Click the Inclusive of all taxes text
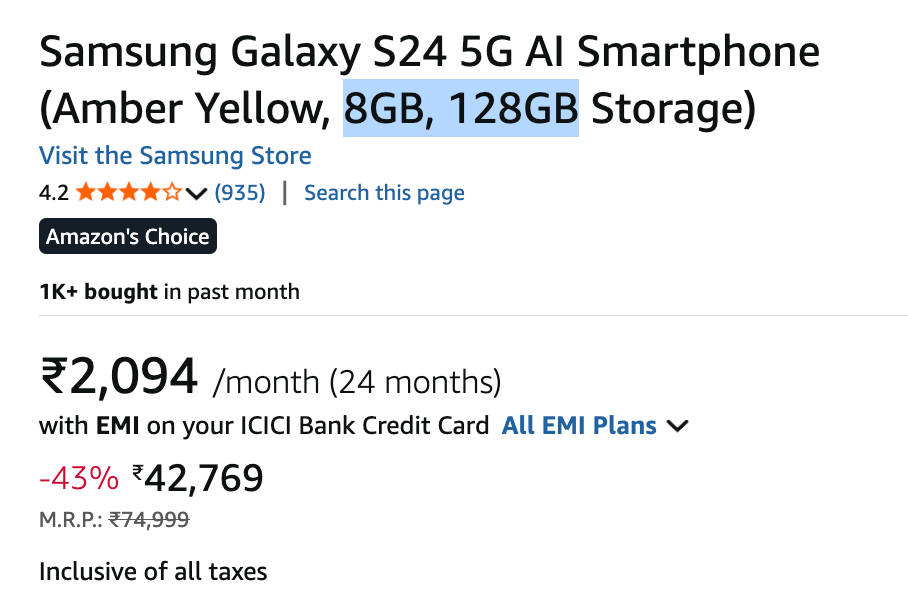 (153, 572)
